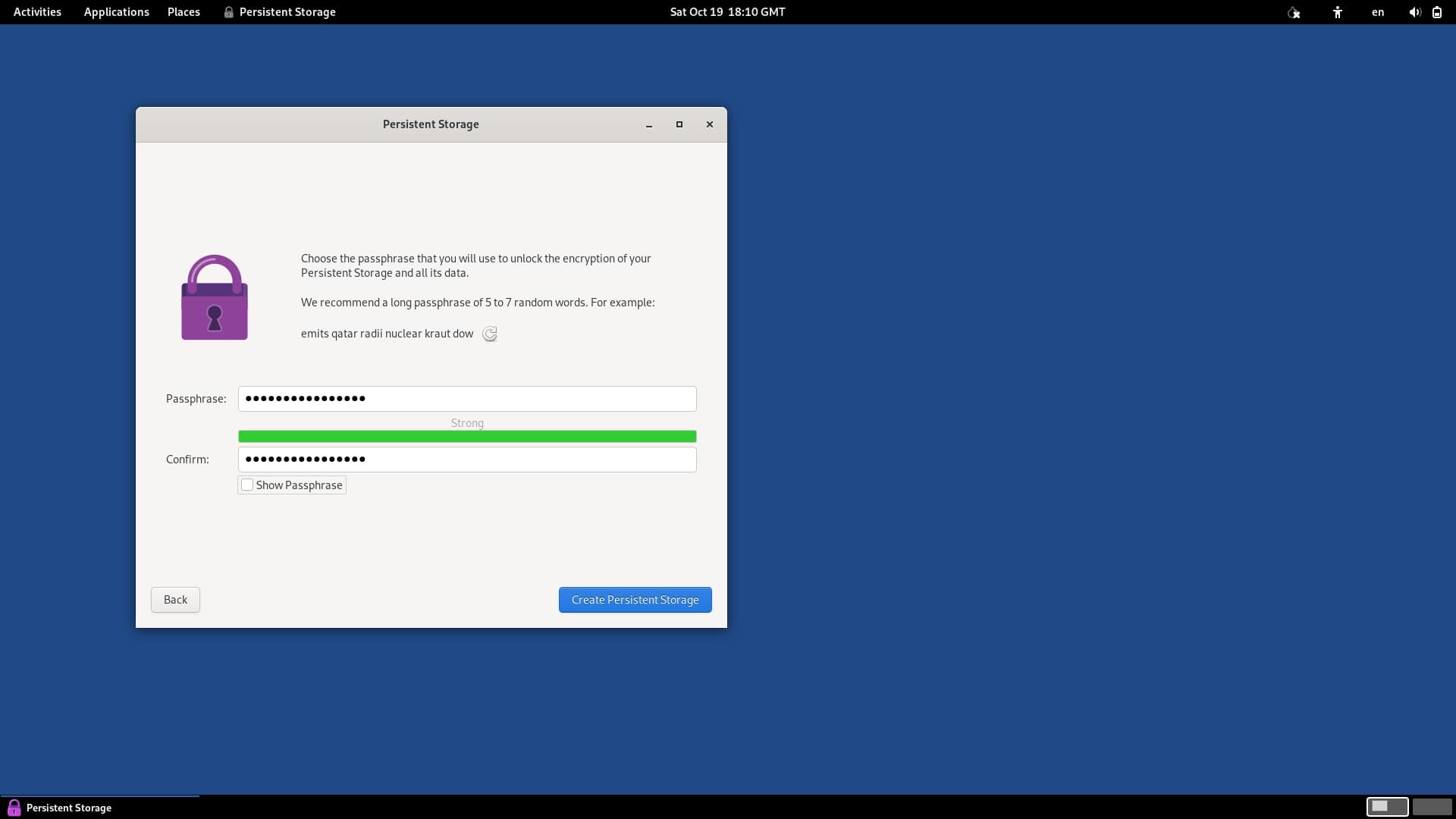Click the Passphrase input field

click(467, 398)
